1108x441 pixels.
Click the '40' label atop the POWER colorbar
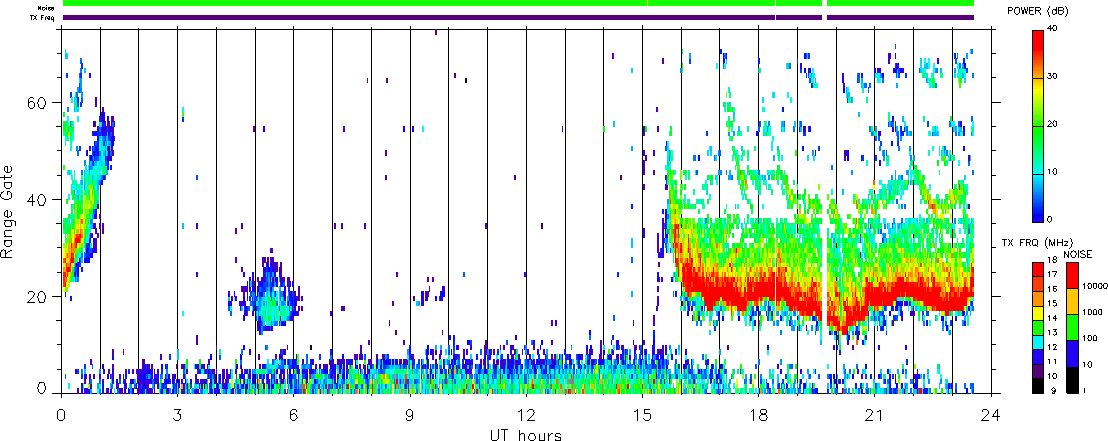pyautogui.click(x=1053, y=30)
